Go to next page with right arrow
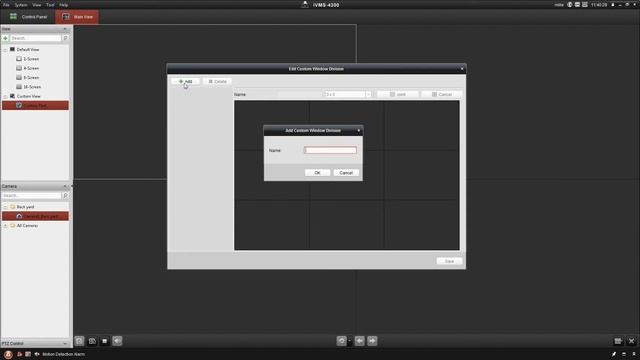Image resolution: width=640 pixels, height=360 pixels. (372, 341)
